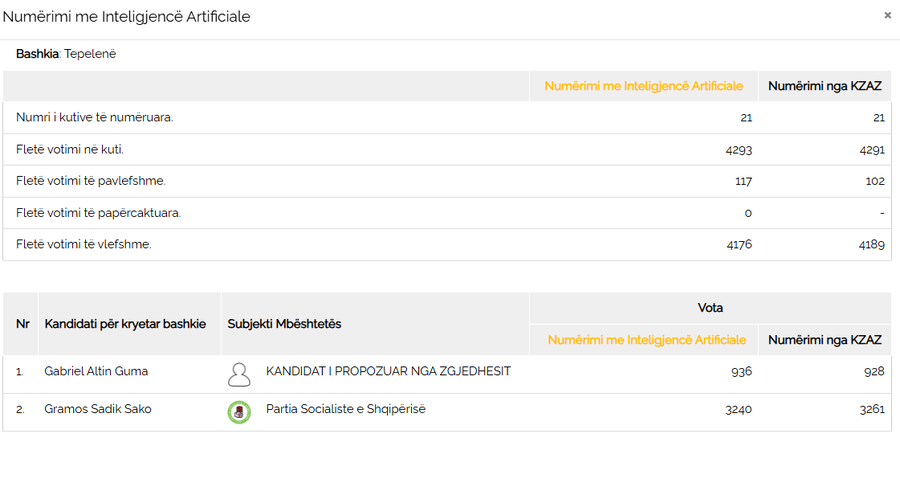The height and width of the screenshot is (487, 900).
Task: Click the Fletë votimi të papërcaktuara row label
Action: [x=98, y=213]
